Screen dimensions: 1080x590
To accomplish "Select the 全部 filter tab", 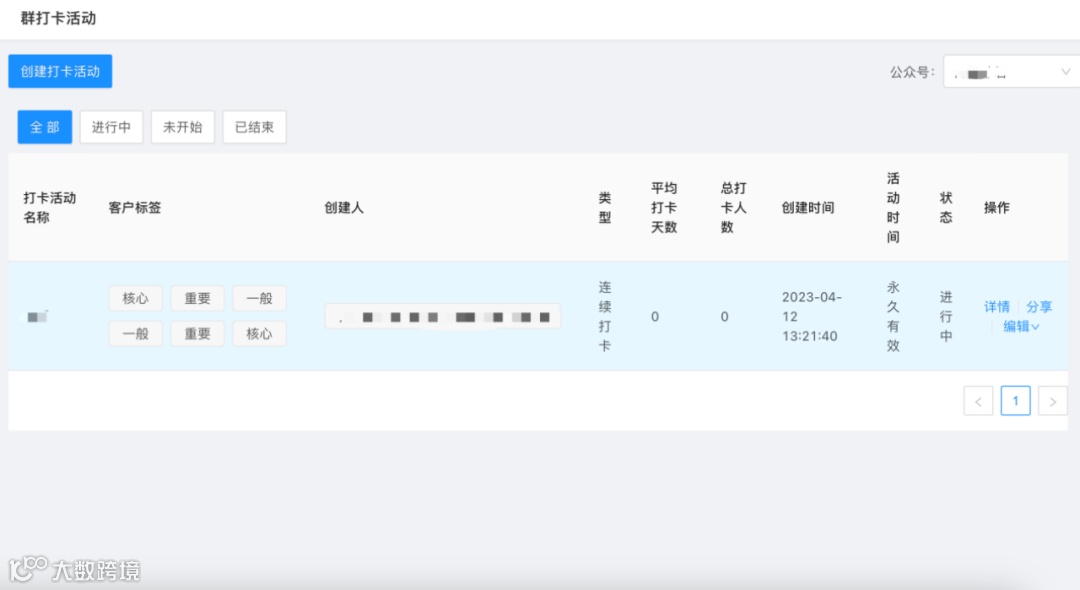I will [x=45, y=127].
